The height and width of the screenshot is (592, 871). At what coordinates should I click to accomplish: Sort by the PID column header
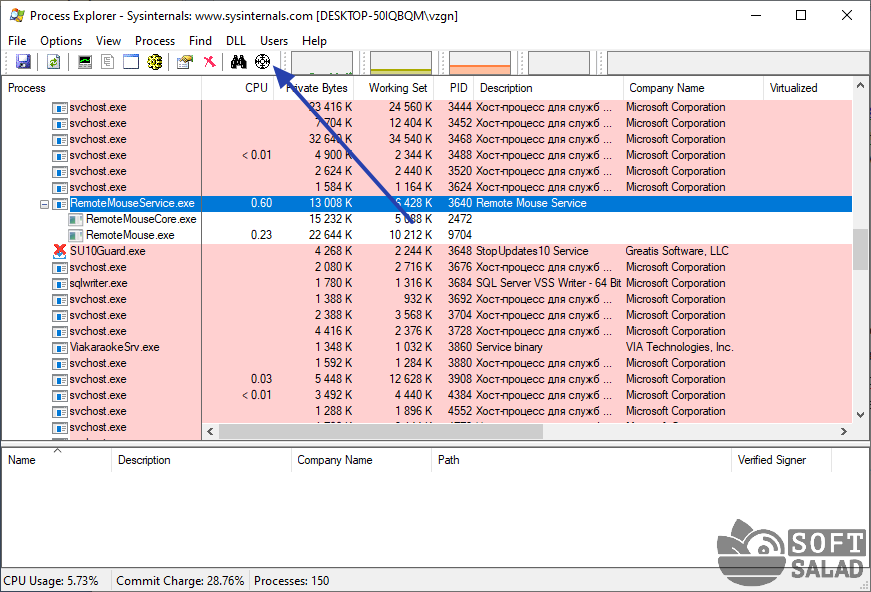click(x=454, y=88)
